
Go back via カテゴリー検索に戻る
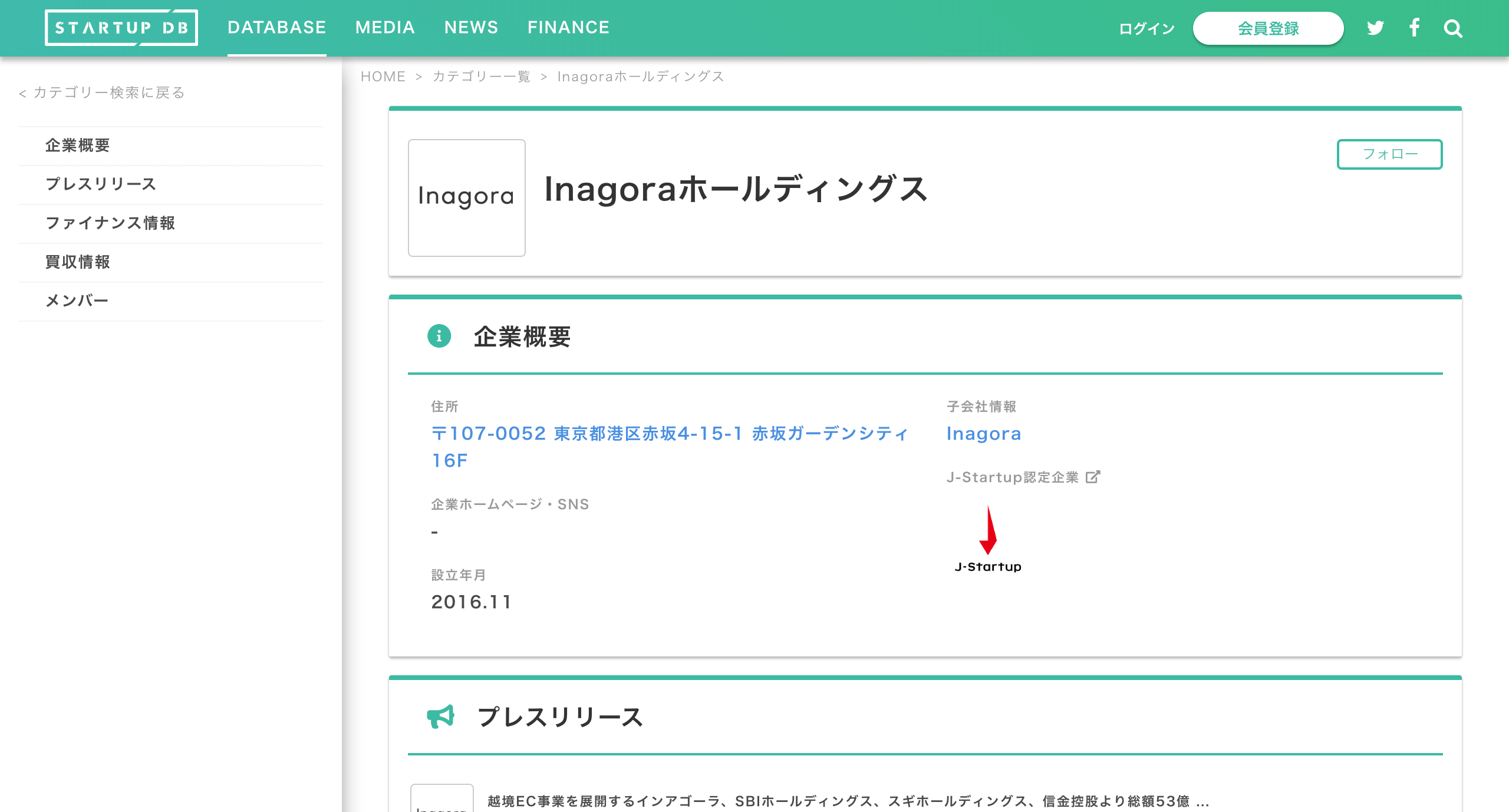coord(102,93)
